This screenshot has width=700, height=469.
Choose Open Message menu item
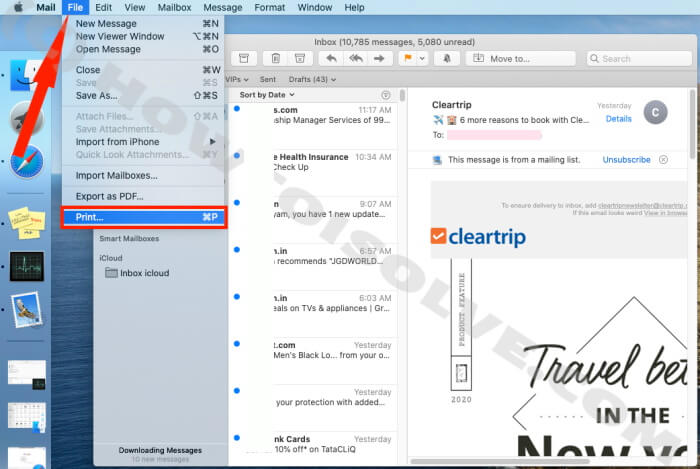pos(144,49)
